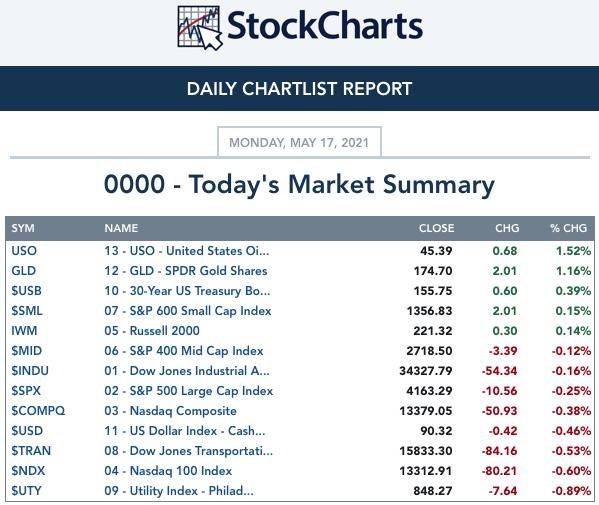Click the $COMPQ ticker symbol
Viewport: 599px width, 505px height.
coord(38,411)
